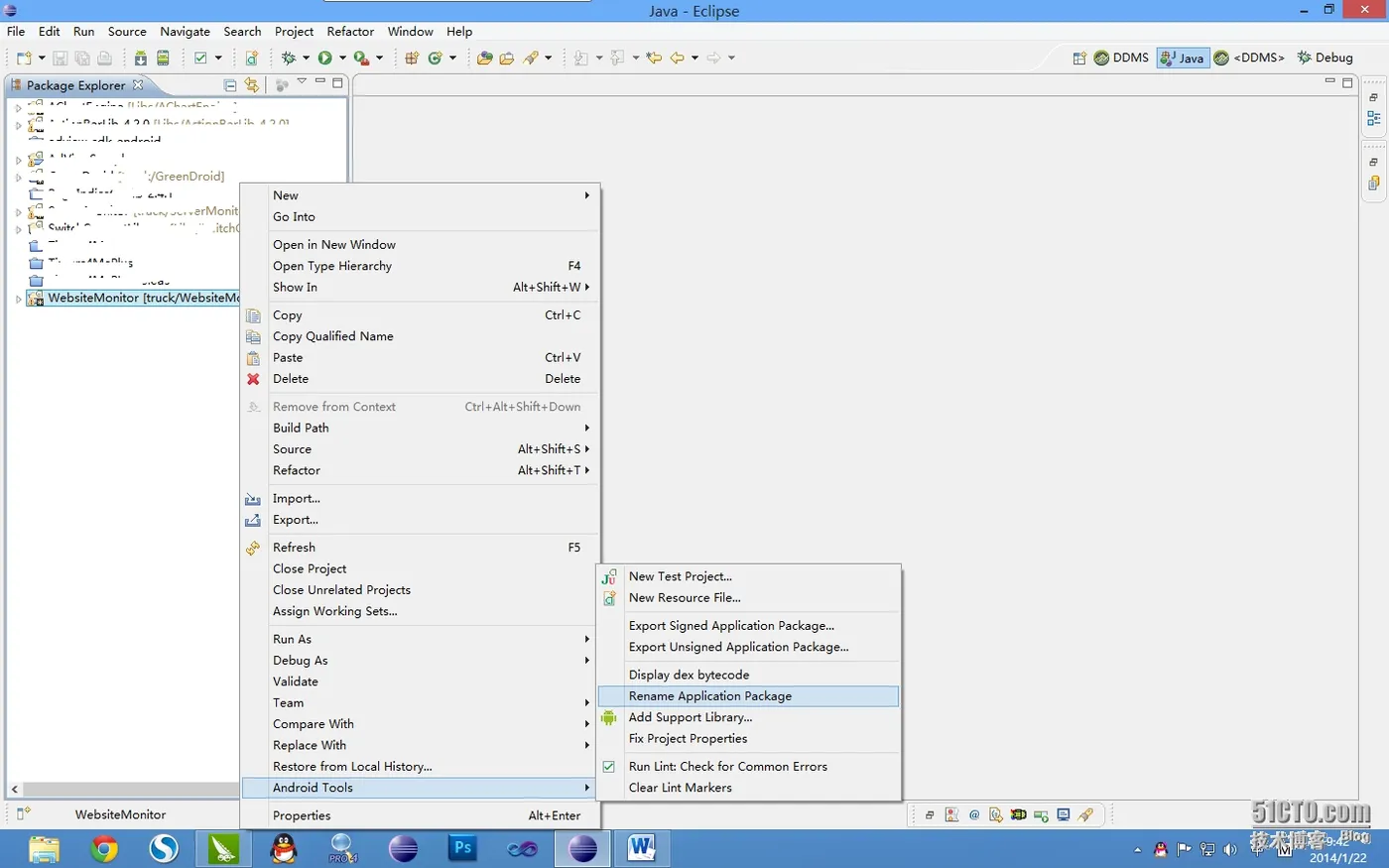Click the Last Edit Location arrow icon
Screen dimensions: 1389x868
point(654,59)
